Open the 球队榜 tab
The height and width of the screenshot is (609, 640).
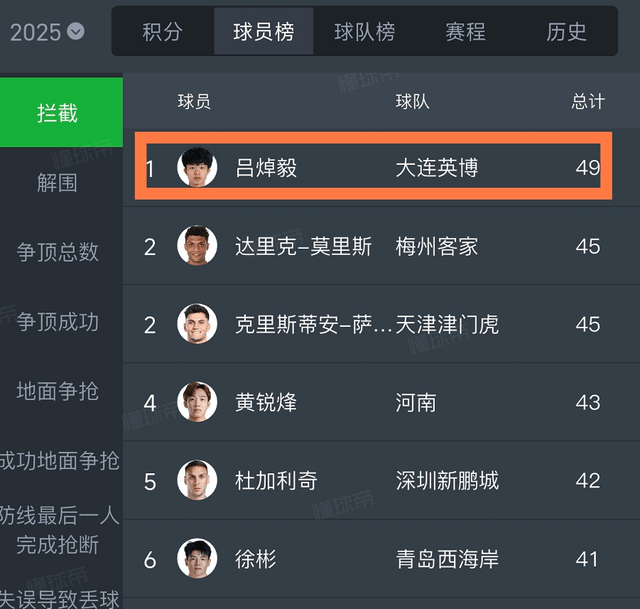pos(364,32)
